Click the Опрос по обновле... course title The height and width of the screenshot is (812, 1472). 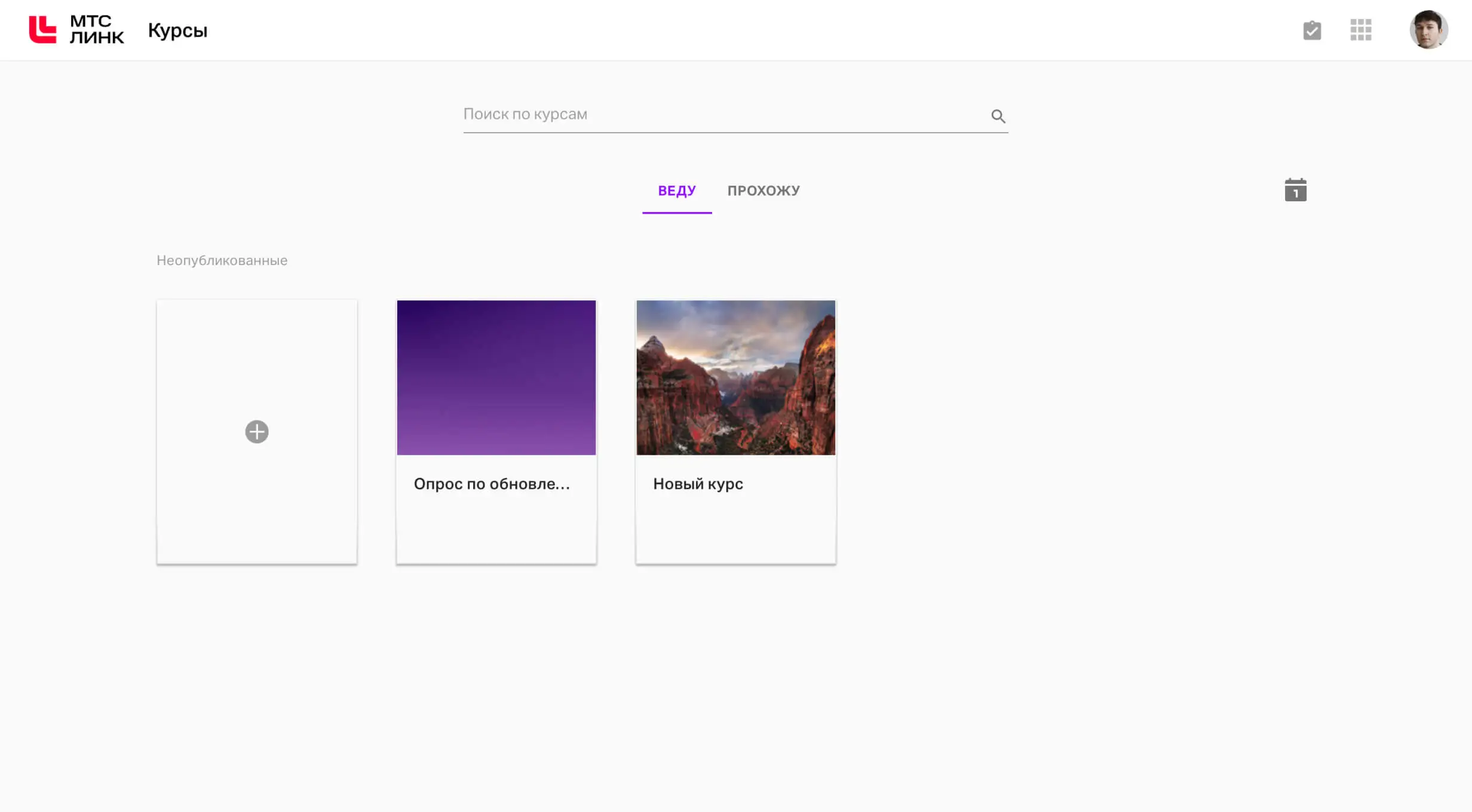point(492,484)
